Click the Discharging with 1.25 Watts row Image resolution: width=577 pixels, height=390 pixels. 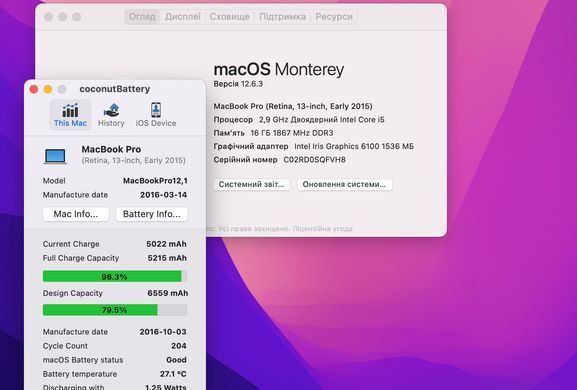click(115, 387)
